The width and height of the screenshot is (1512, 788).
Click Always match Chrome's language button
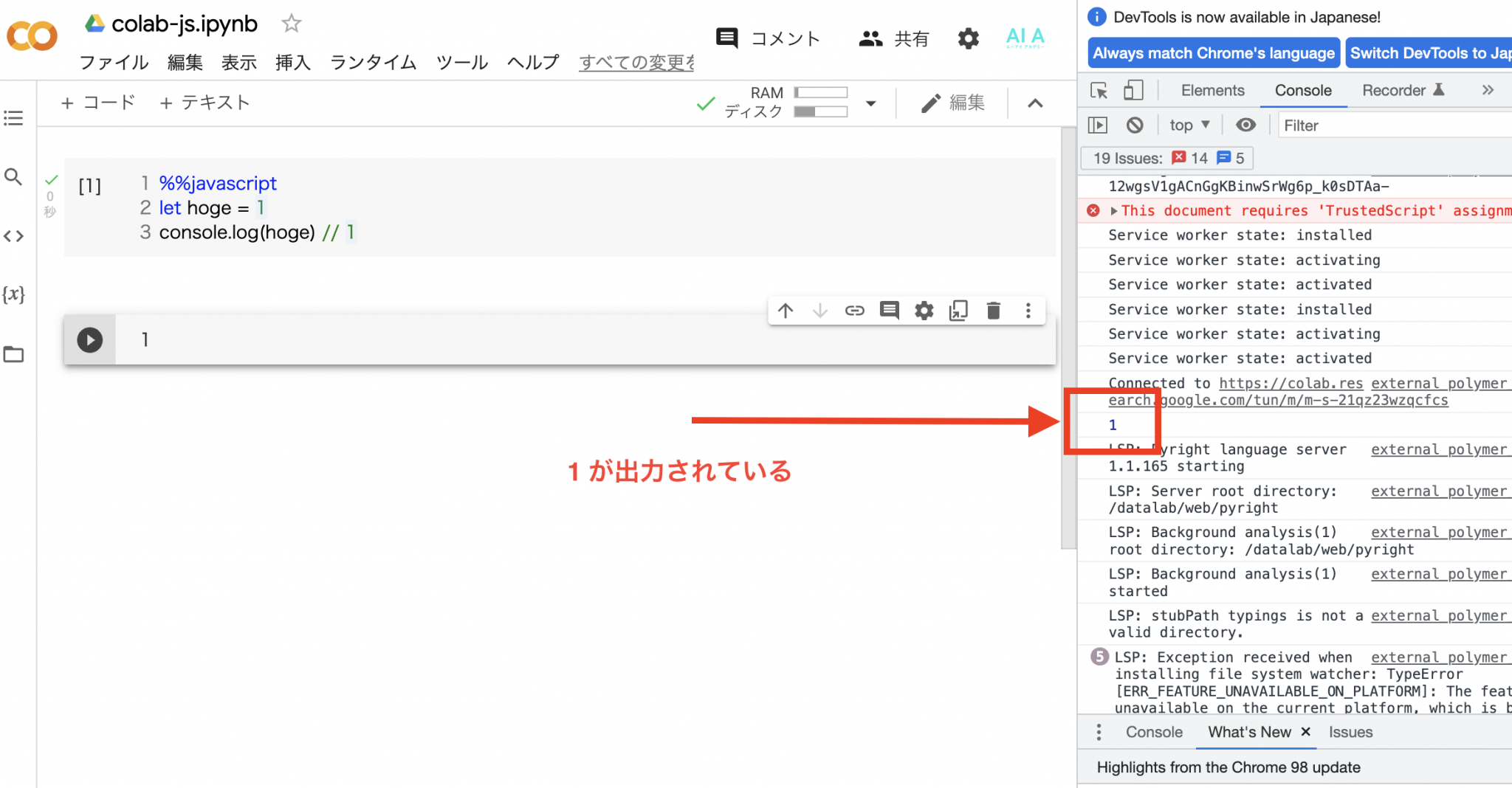[x=1214, y=53]
